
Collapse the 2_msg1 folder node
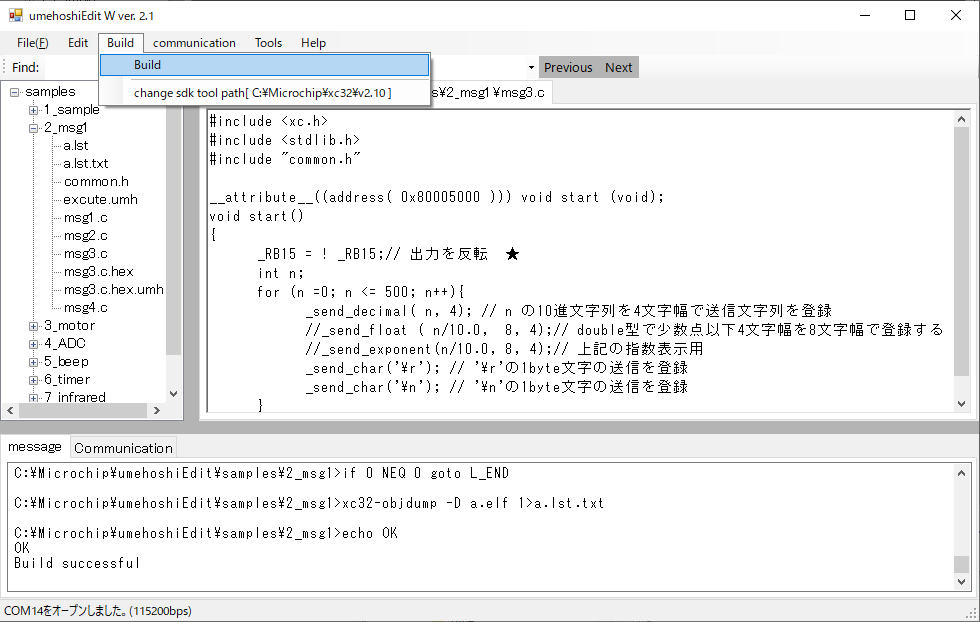33,128
